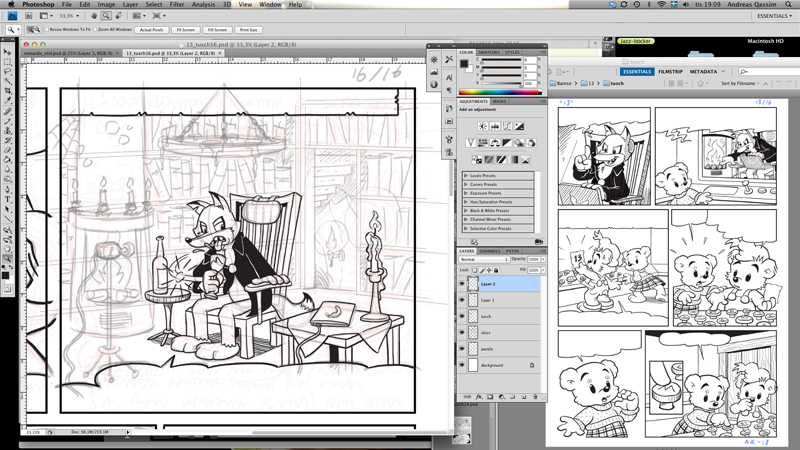Toggle lock transparent pixels in Layers panel
The height and width of the screenshot is (450, 800).
click(474, 270)
